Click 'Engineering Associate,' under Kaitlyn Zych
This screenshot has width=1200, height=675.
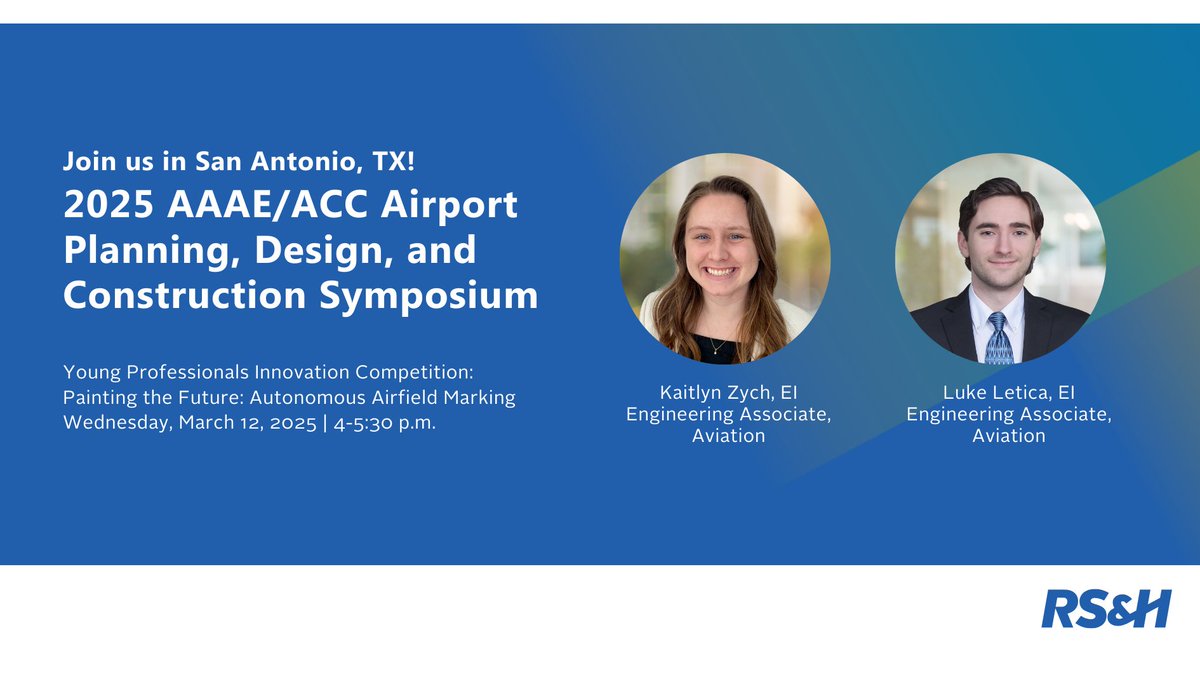(x=729, y=414)
